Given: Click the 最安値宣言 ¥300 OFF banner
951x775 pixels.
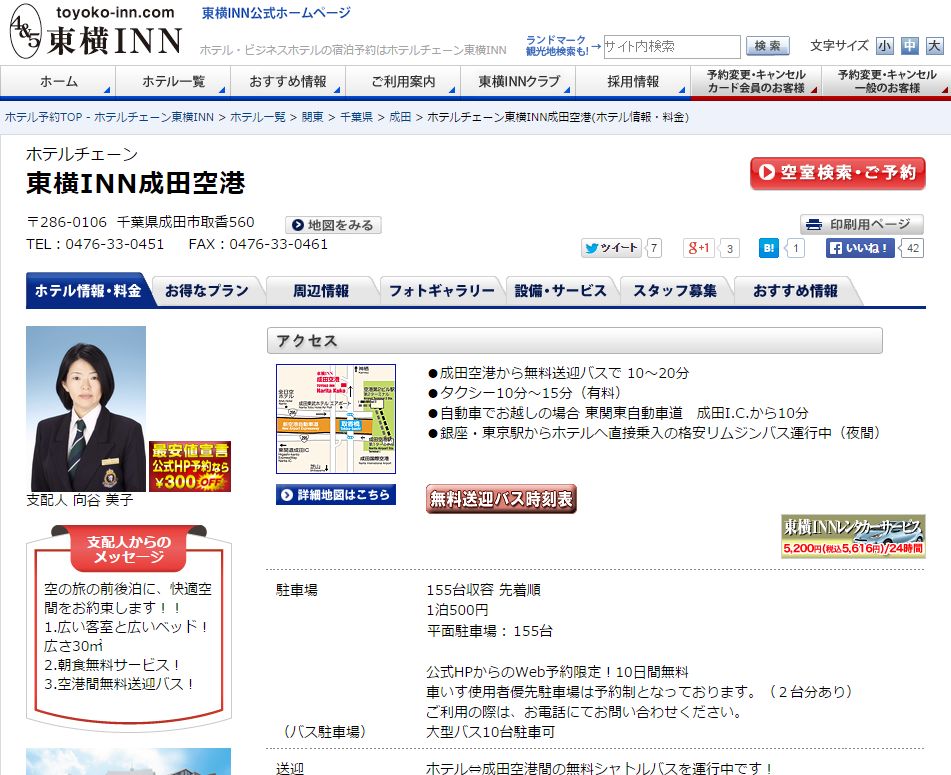Looking at the screenshot, I should click(190, 466).
